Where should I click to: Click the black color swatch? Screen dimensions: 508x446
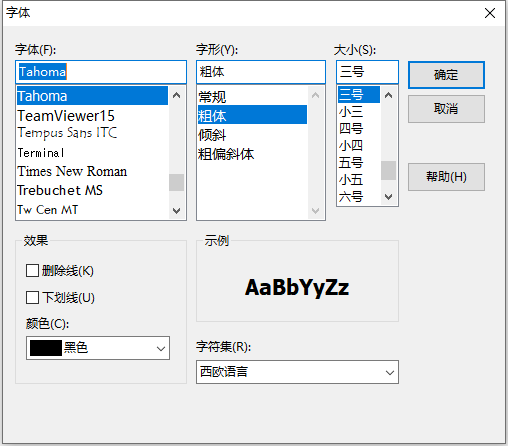click(46, 348)
